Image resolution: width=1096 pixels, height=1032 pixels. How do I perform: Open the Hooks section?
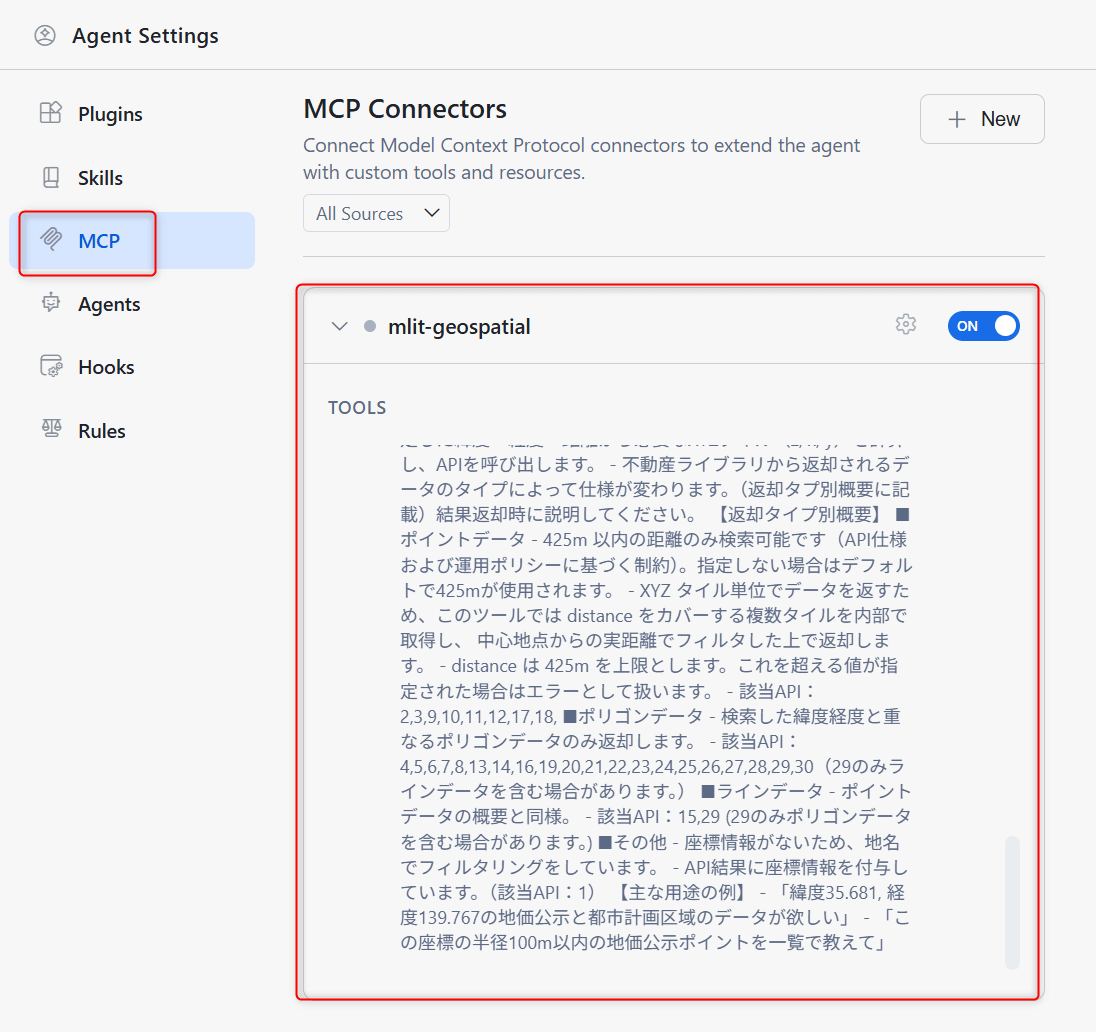(x=132, y=367)
